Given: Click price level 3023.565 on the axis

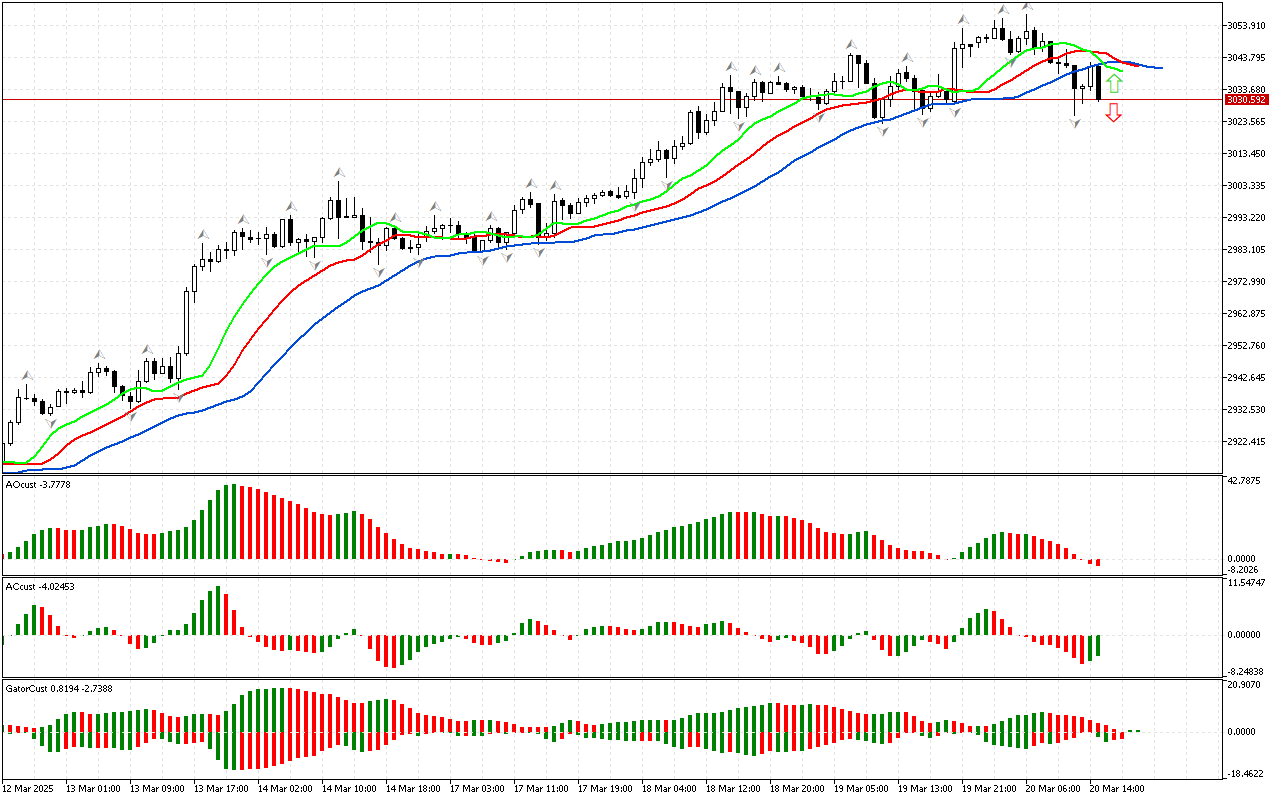Looking at the screenshot, I should click(x=1248, y=121).
